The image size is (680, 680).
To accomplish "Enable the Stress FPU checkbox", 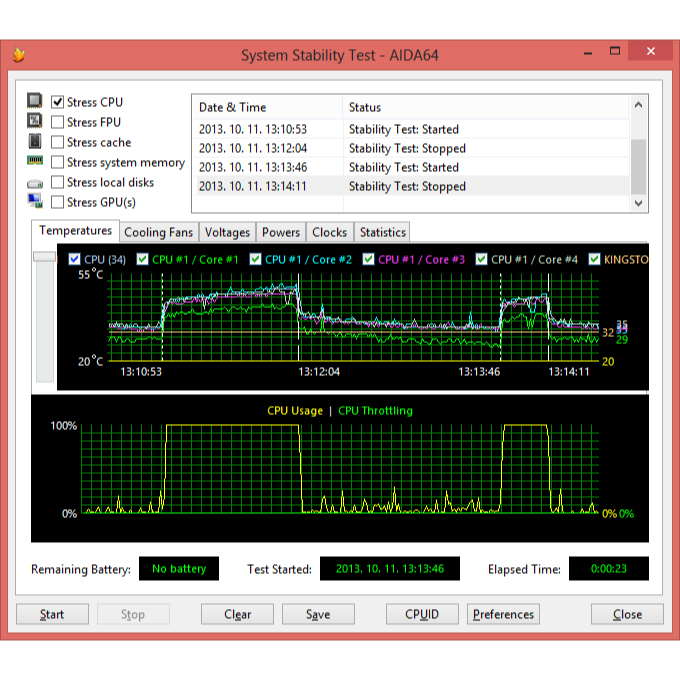I will (x=57, y=122).
